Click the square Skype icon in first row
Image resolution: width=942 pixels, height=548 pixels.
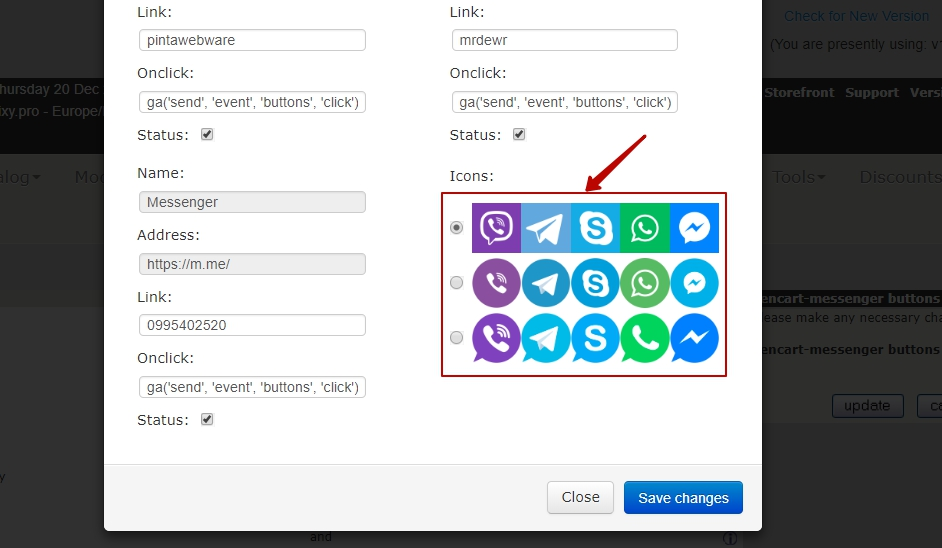click(x=595, y=228)
